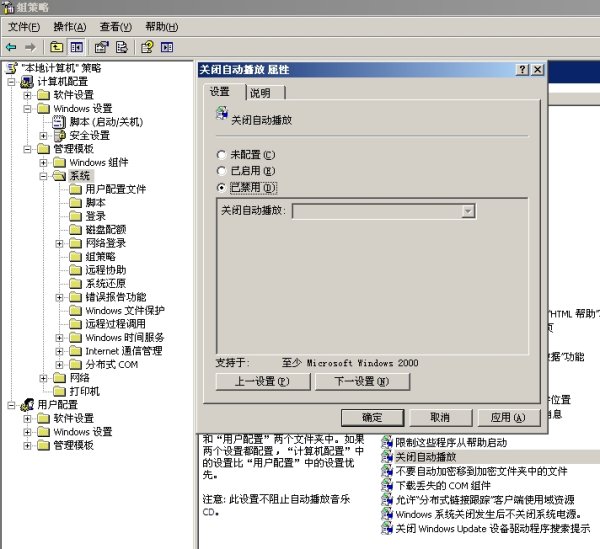Select the 未配置 radio button
600x549 pixels.
[222, 154]
